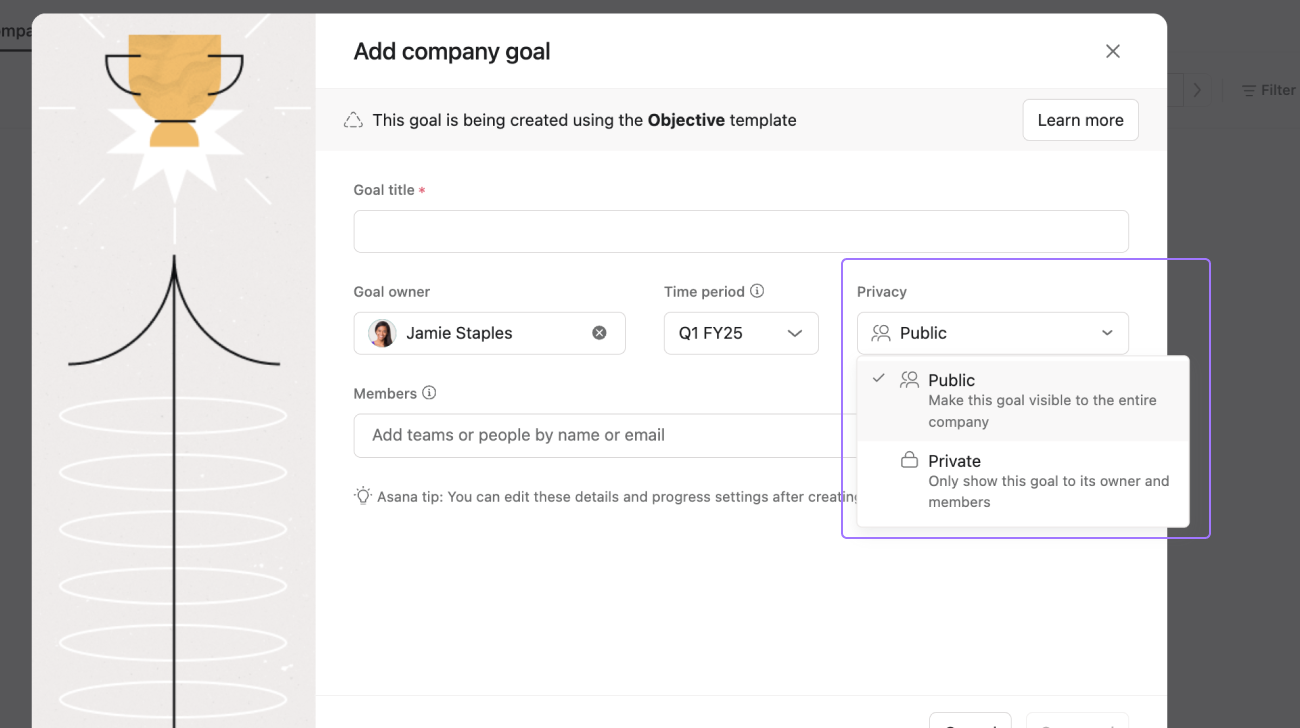Click the info icon next to Members

tap(429, 392)
